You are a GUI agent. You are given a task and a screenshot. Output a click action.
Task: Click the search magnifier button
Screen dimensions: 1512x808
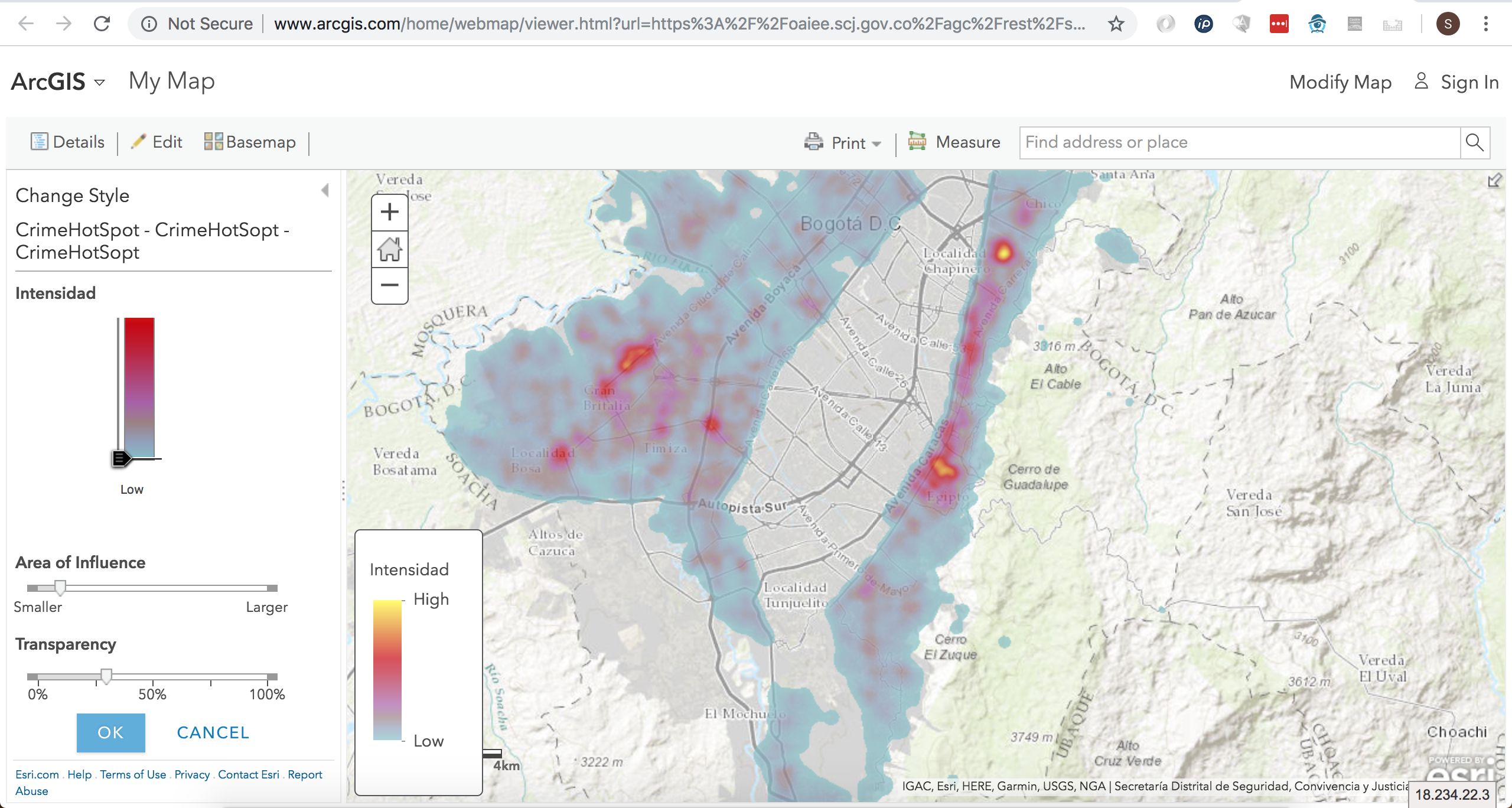[1475, 142]
